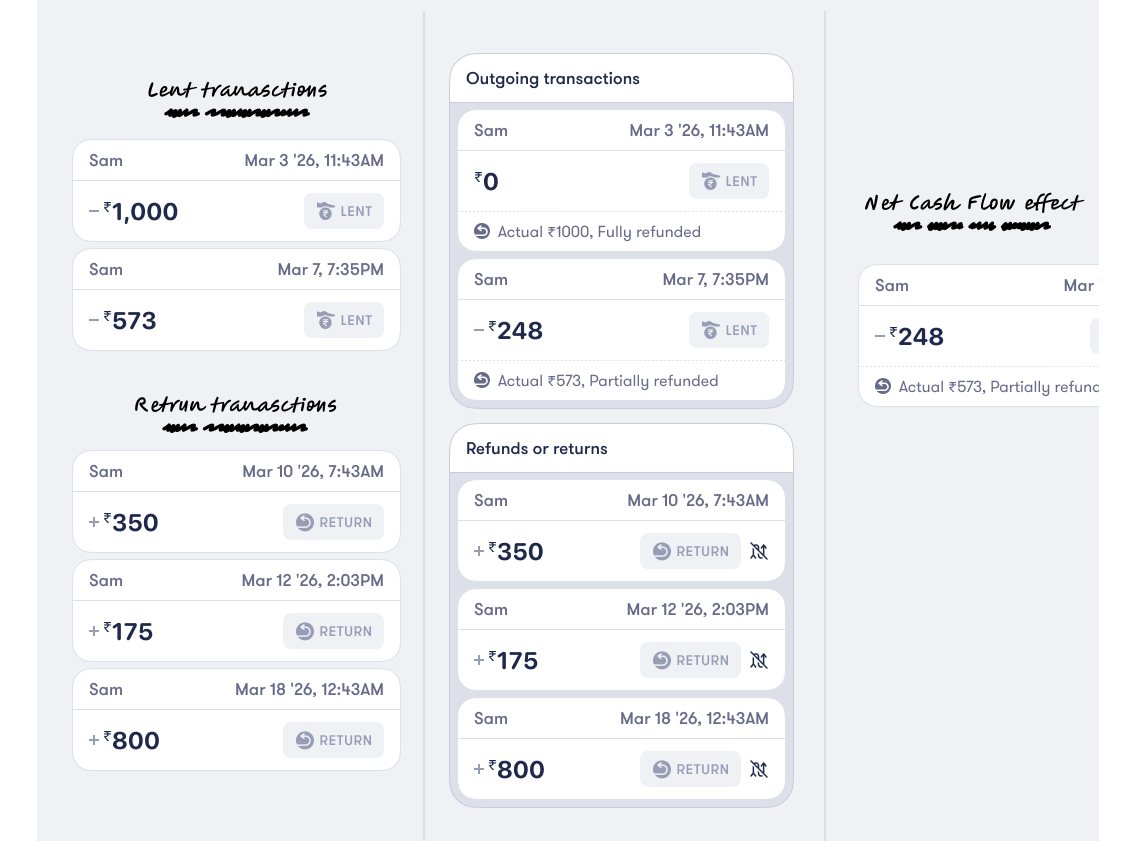The width and height of the screenshot is (1136, 841).
Task: Click refund icon in the Net Cash Flow card
Action: [883, 386]
